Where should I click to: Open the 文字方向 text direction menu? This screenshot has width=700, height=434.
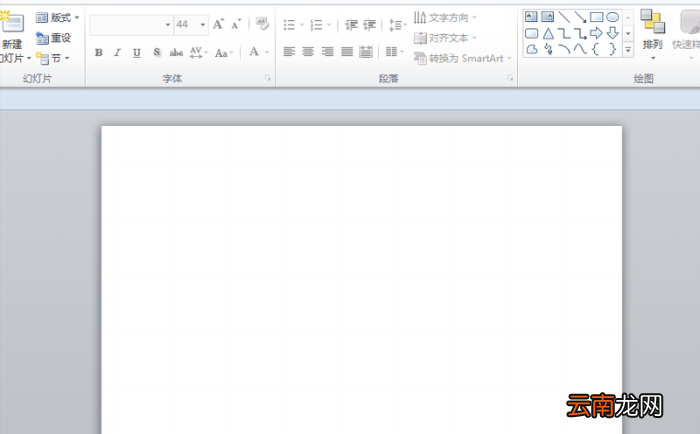pos(445,18)
